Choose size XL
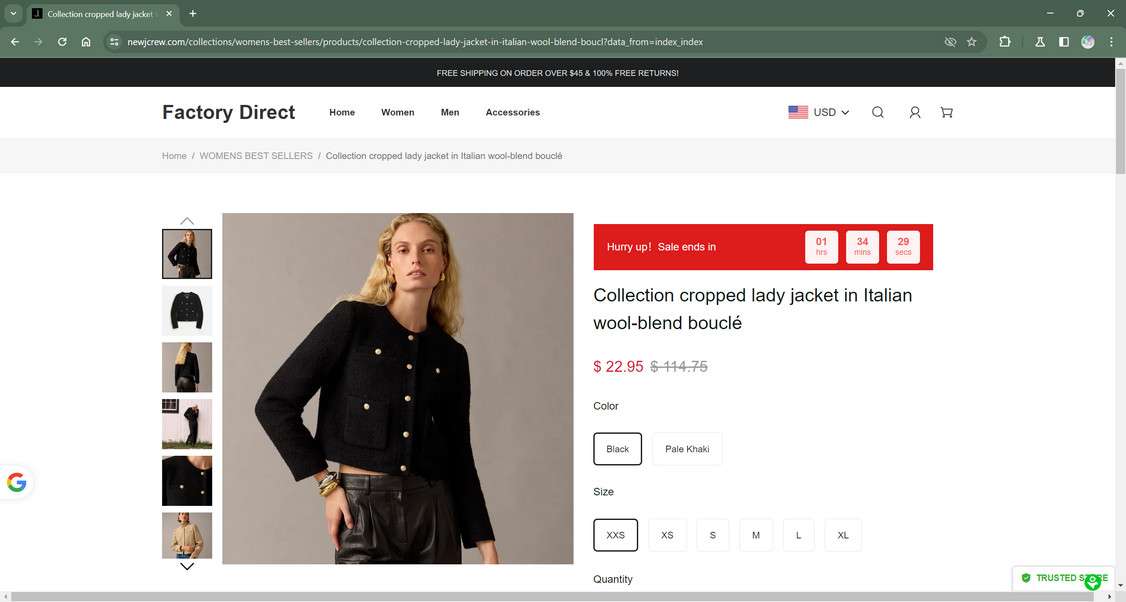The width and height of the screenshot is (1126, 602). [842, 535]
